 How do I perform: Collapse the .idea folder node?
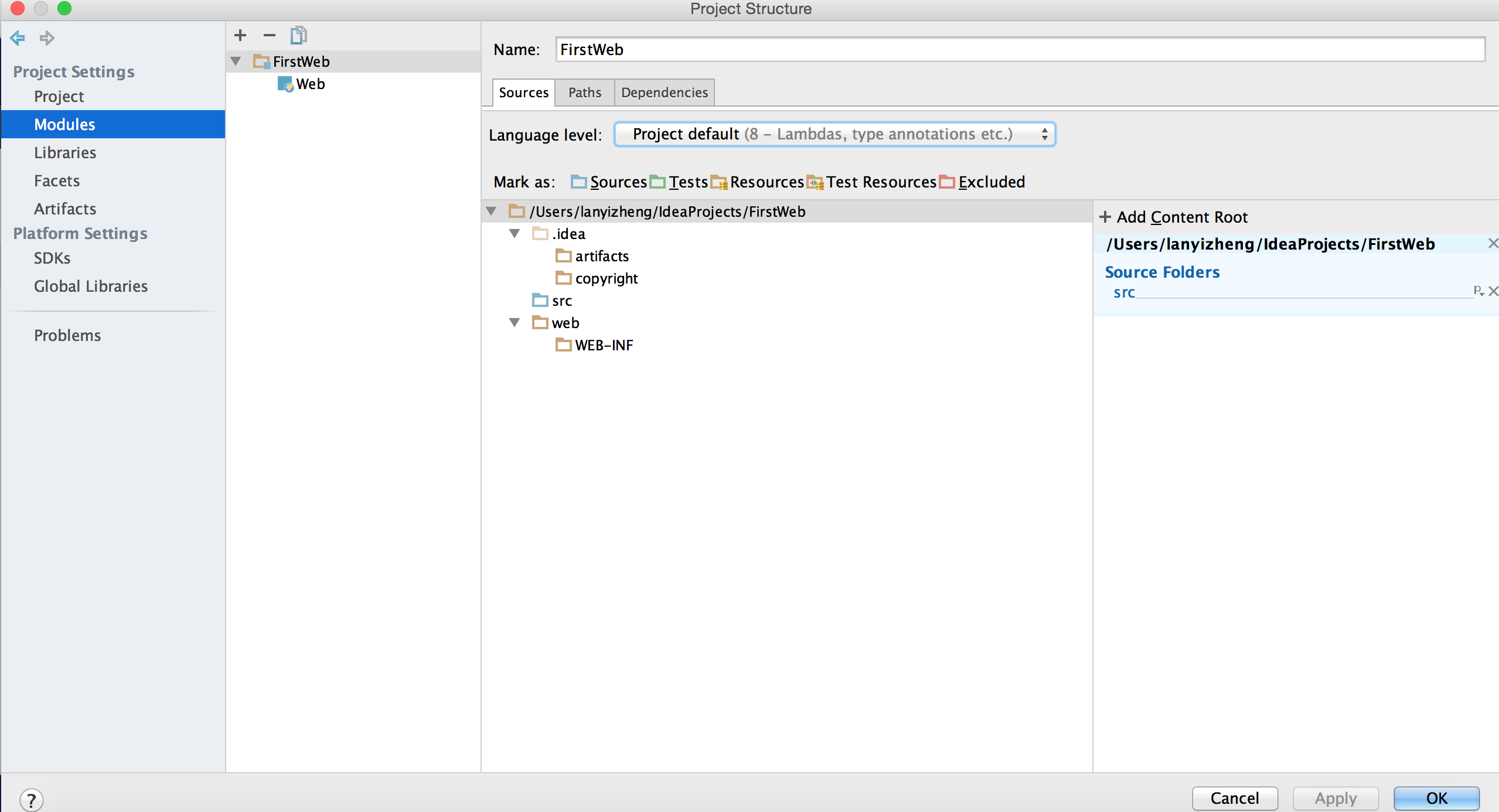(x=515, y=234)
